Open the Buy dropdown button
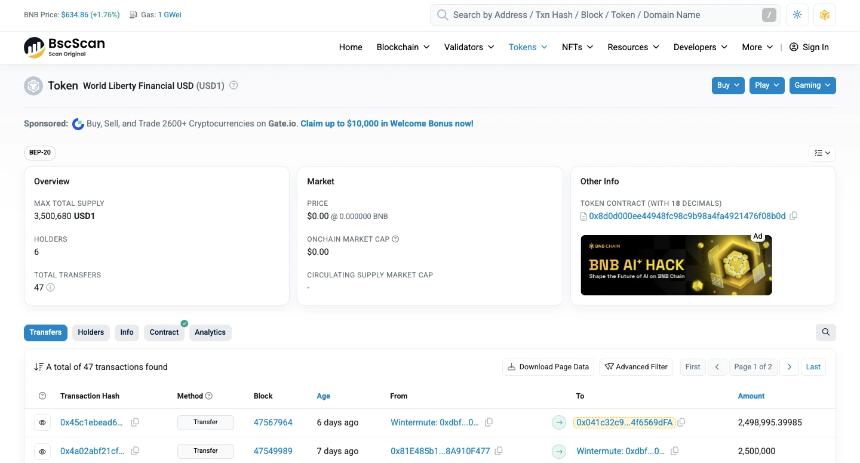860x463 pixels. pyautogui.click(x=728, y=86)
